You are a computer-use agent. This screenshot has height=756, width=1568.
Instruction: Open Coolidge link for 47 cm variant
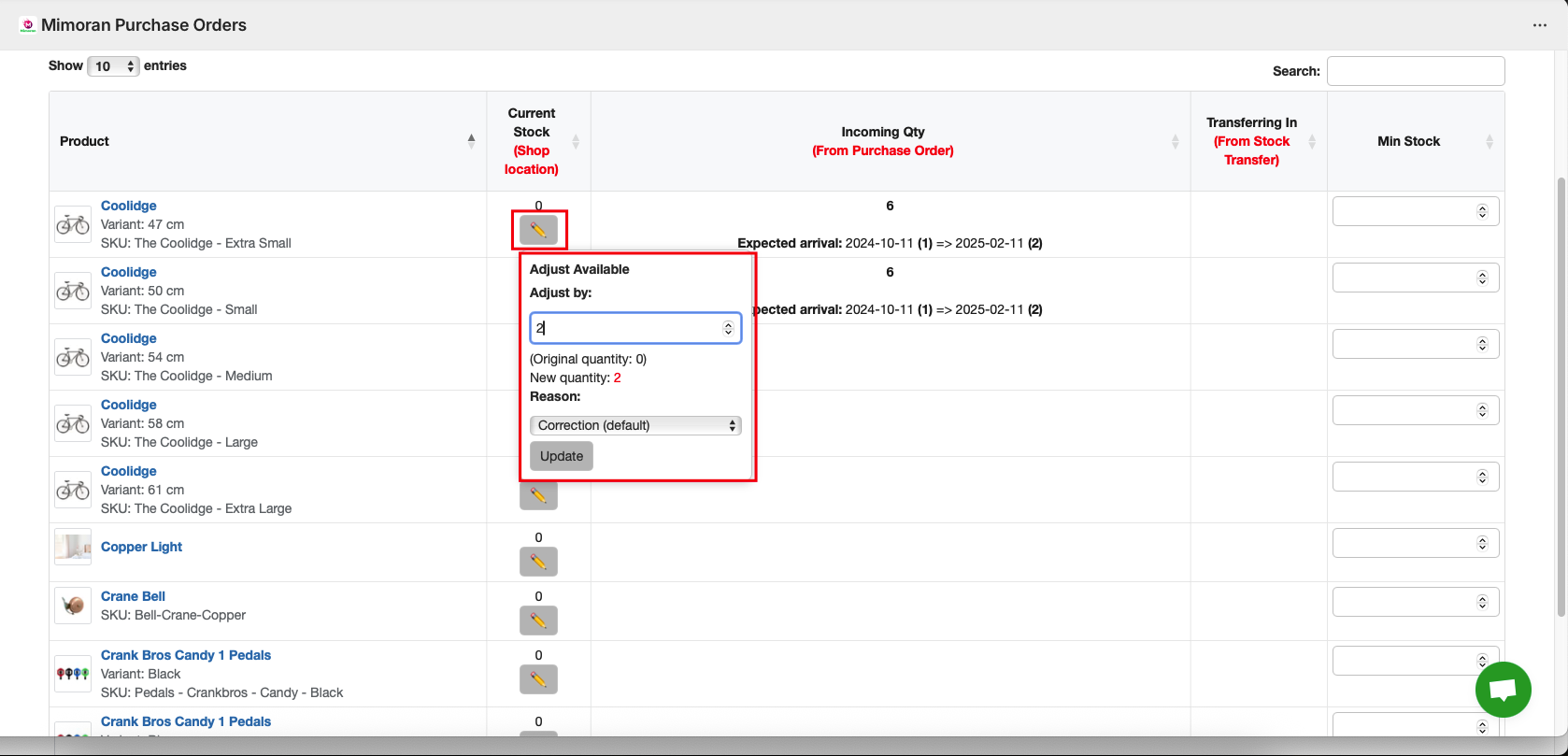tap(129, 206)
